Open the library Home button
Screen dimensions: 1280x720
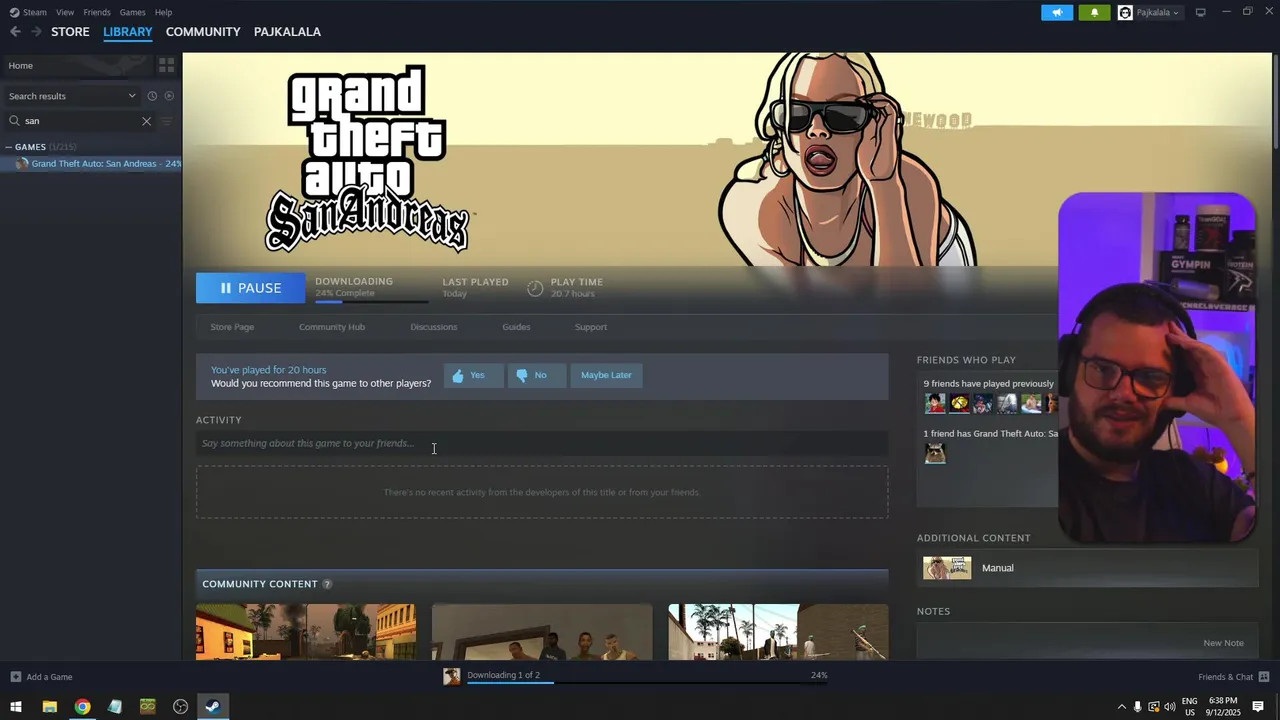coord(75,65)
